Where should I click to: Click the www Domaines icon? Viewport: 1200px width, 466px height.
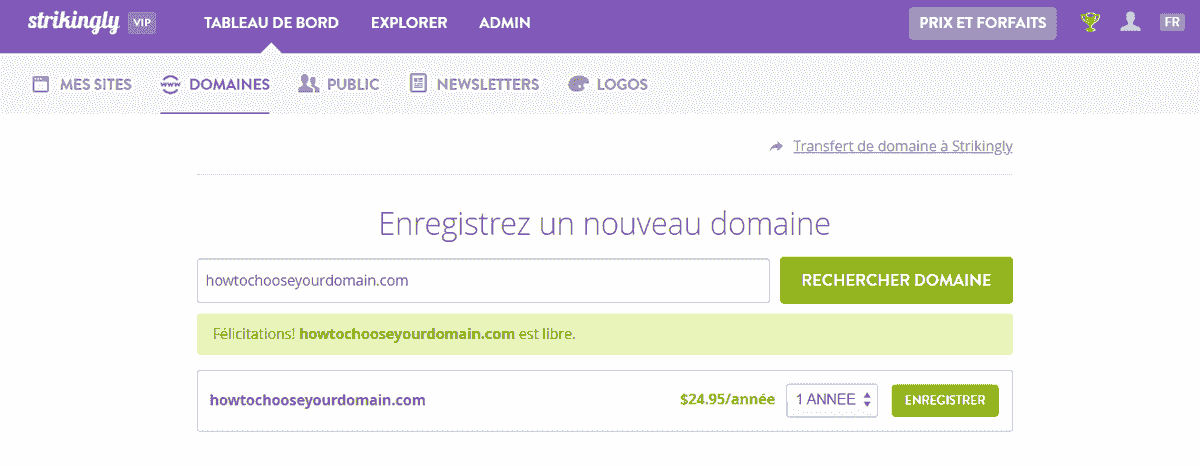(x=170, y=84)
